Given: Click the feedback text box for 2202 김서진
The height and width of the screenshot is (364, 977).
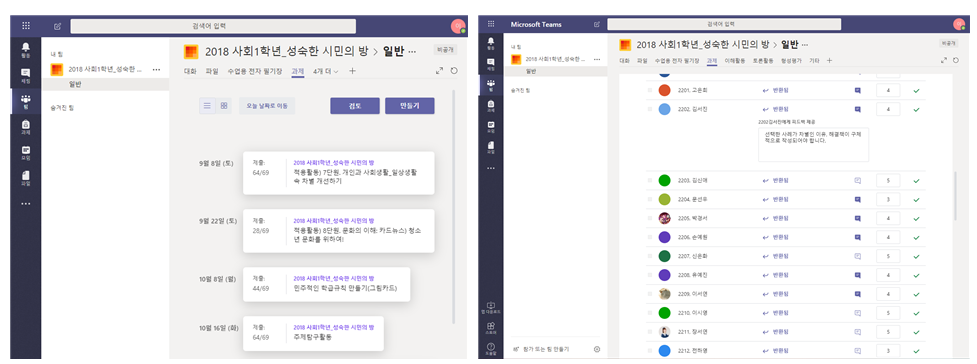Looking at the screenshot, I should (813, 145).
